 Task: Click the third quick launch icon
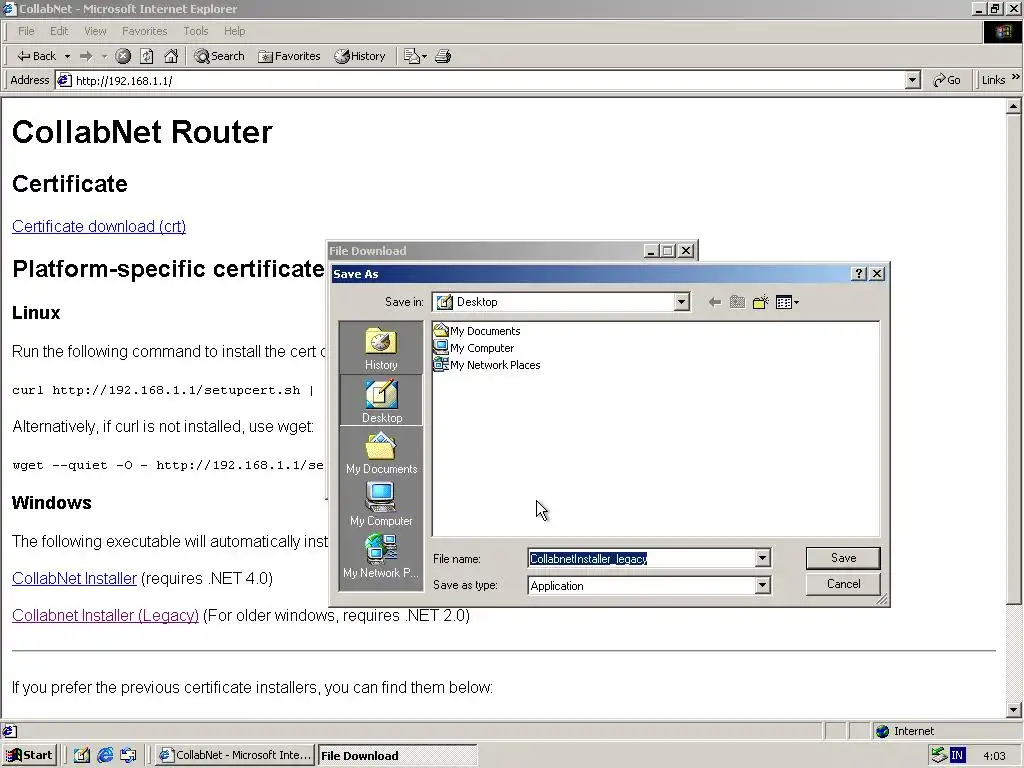[128, 756]
